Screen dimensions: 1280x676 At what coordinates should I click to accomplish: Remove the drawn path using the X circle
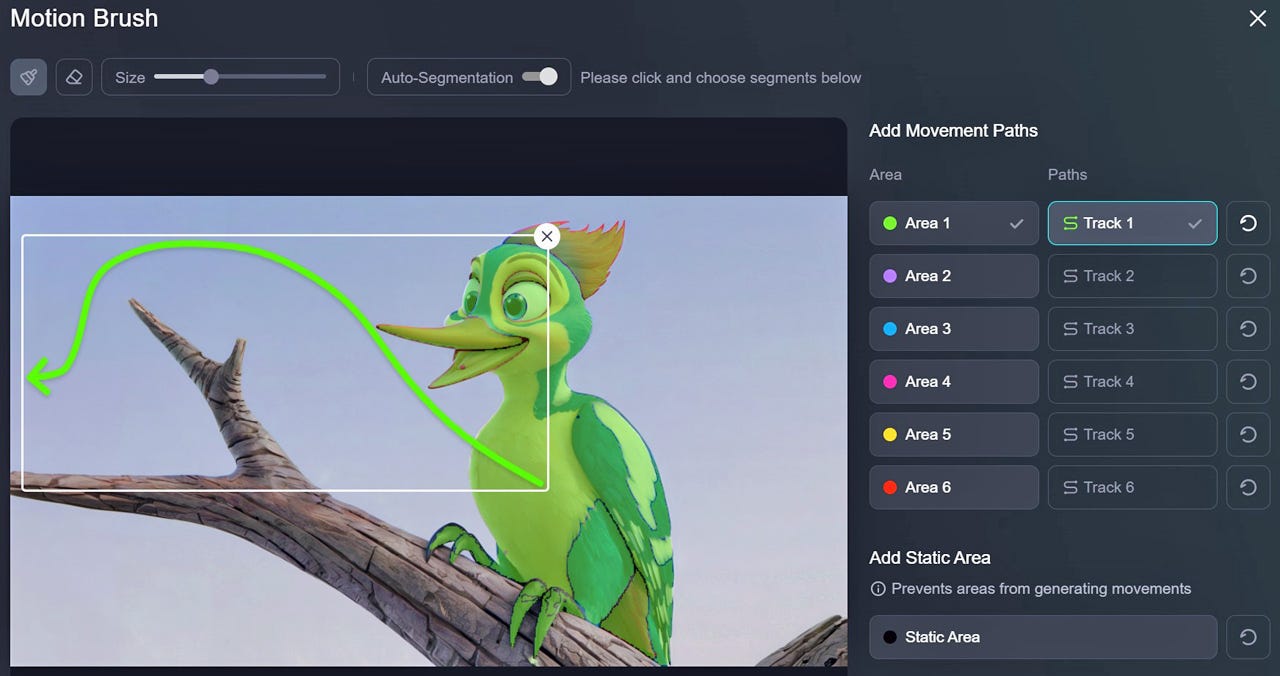click(x=546, y=236)
